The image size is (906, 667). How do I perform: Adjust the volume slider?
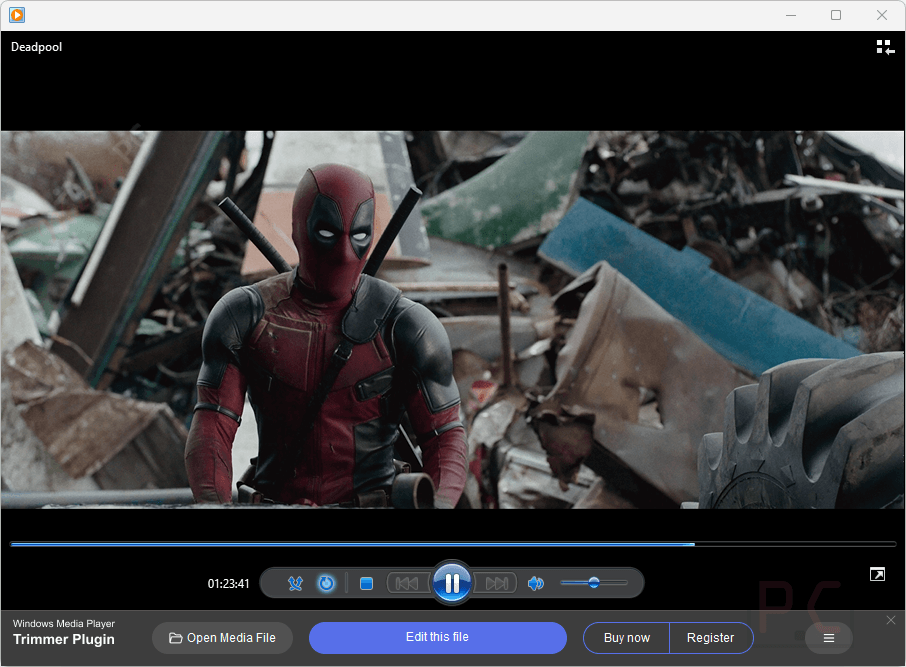593,583
